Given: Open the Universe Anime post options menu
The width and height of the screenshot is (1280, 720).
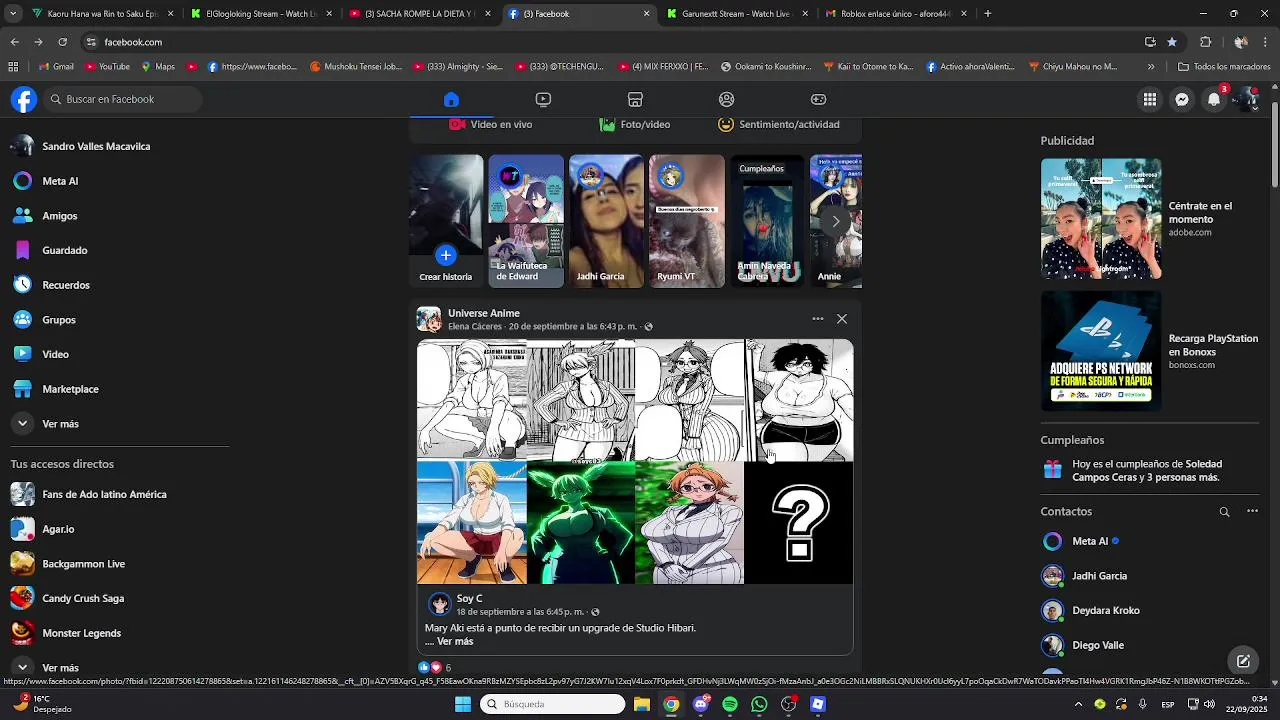Looking at the screenshot, I should point(818,319).
